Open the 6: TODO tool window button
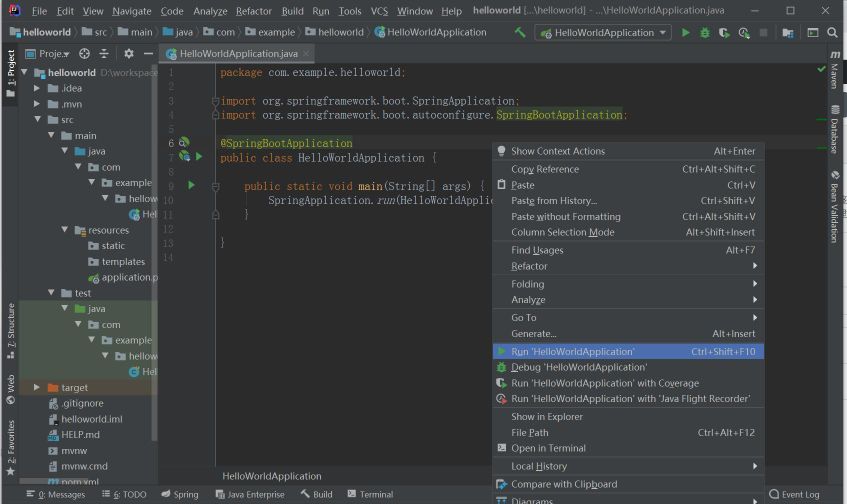The width and height of the screenshot is (847, 504). pyautogui.click(x=124, y=494)
